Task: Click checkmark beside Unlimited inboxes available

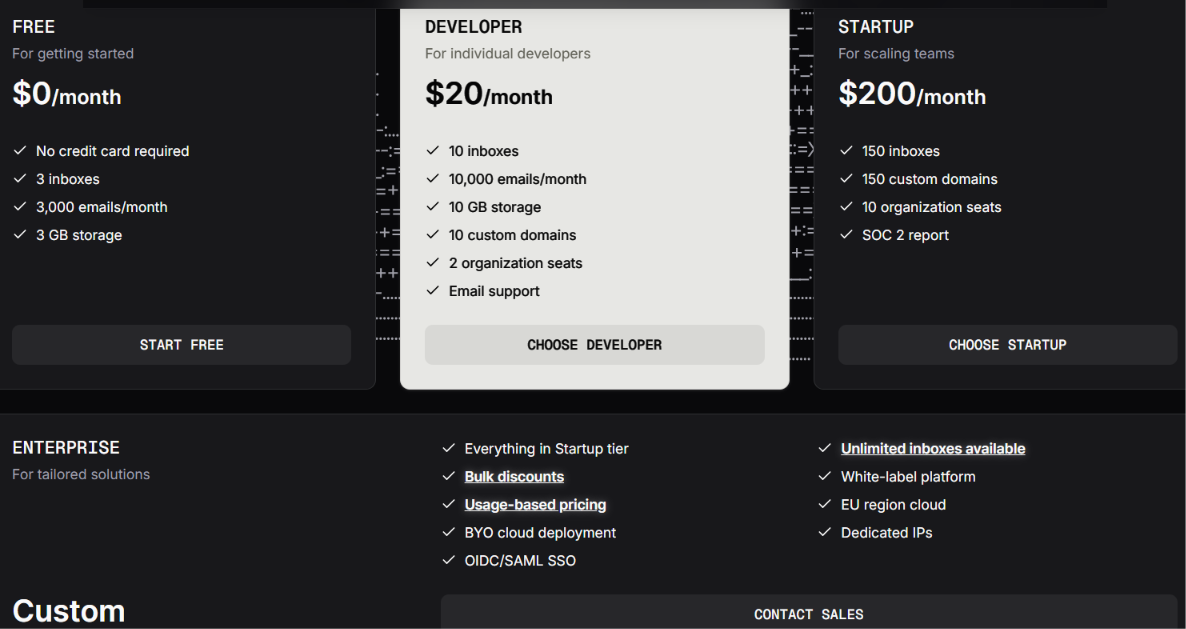Action: (825, 448)
